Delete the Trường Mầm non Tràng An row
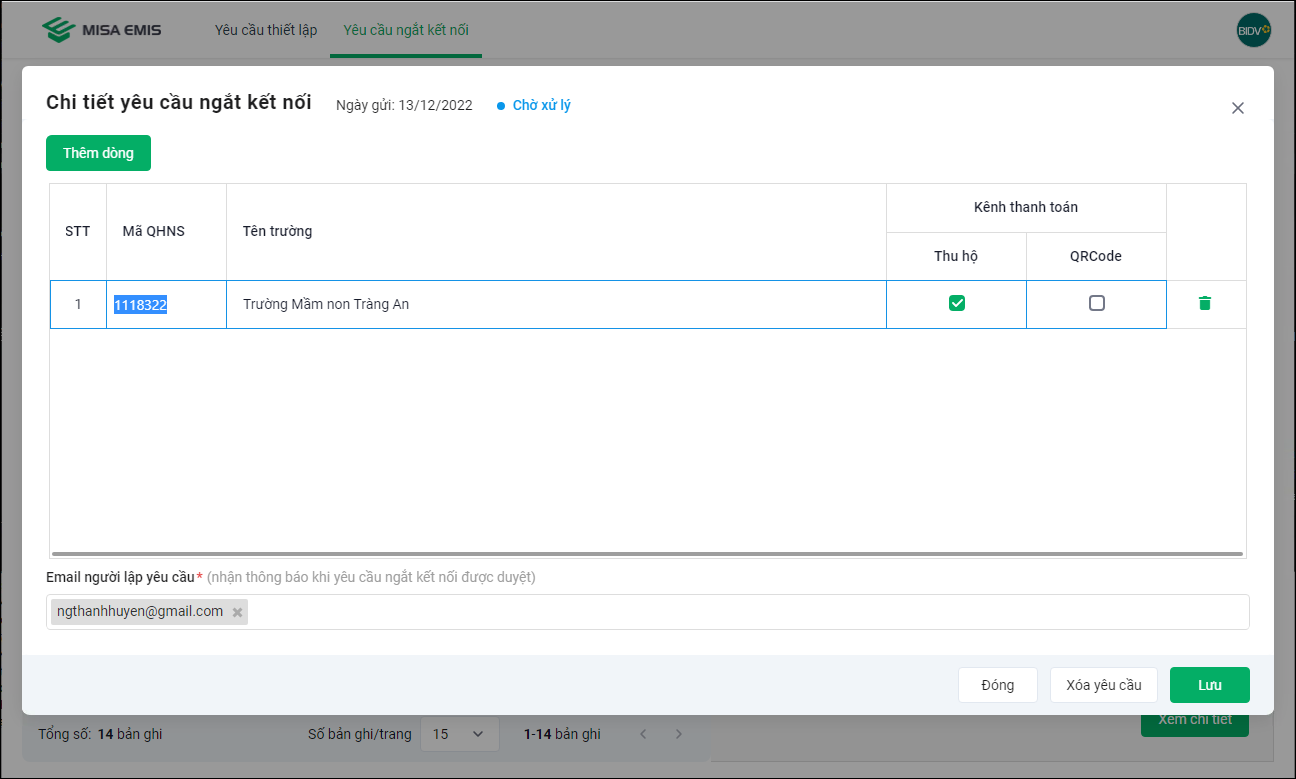 tap(1204, 303)
